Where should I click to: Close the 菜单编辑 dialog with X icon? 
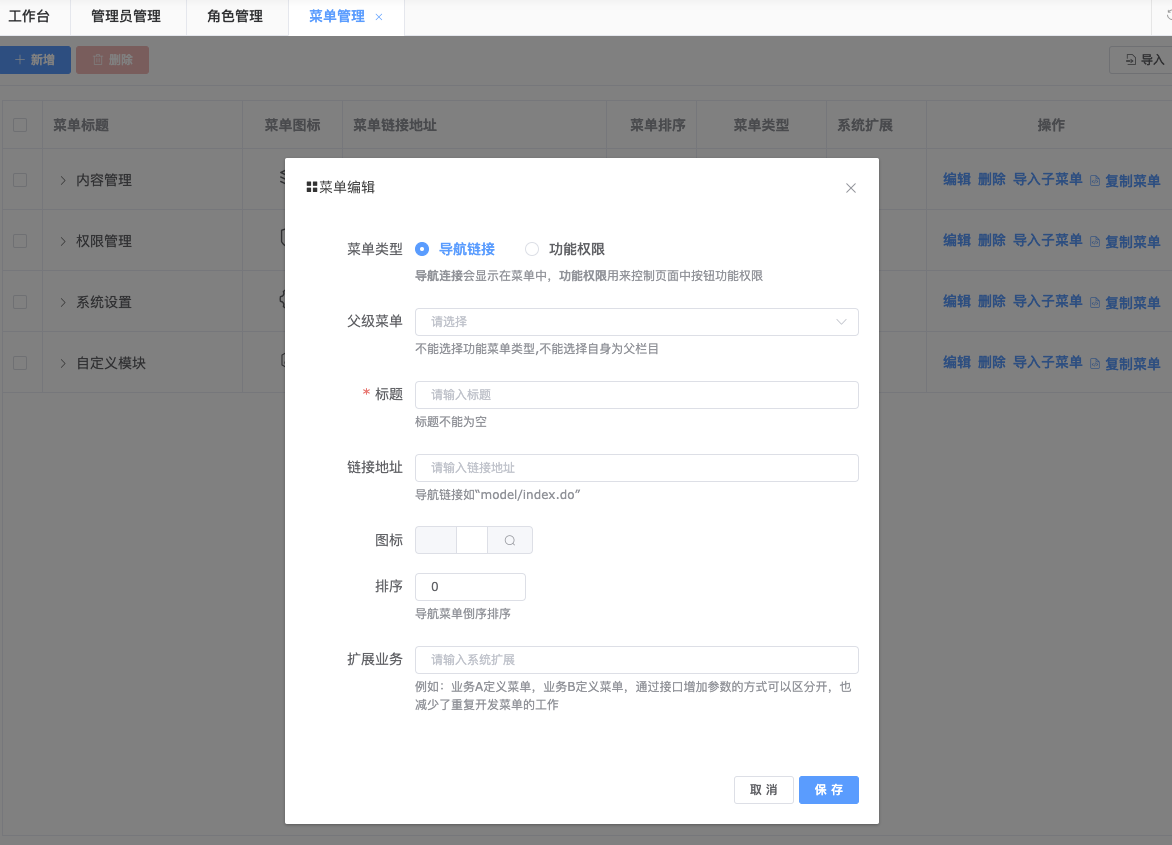point(851,188)
